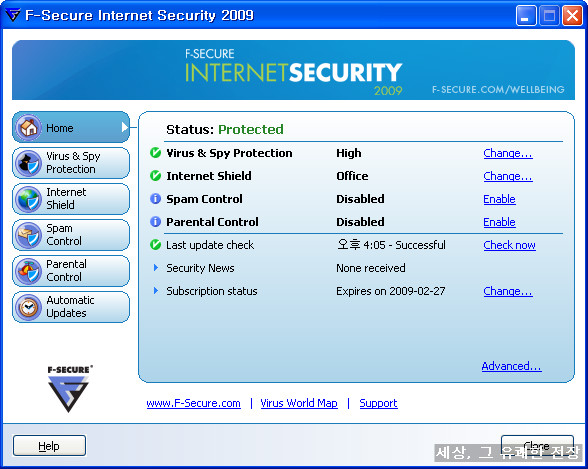Click green check beside Internet Shield
The height and width of the screenshot is (469, 588).
point(155,176)
